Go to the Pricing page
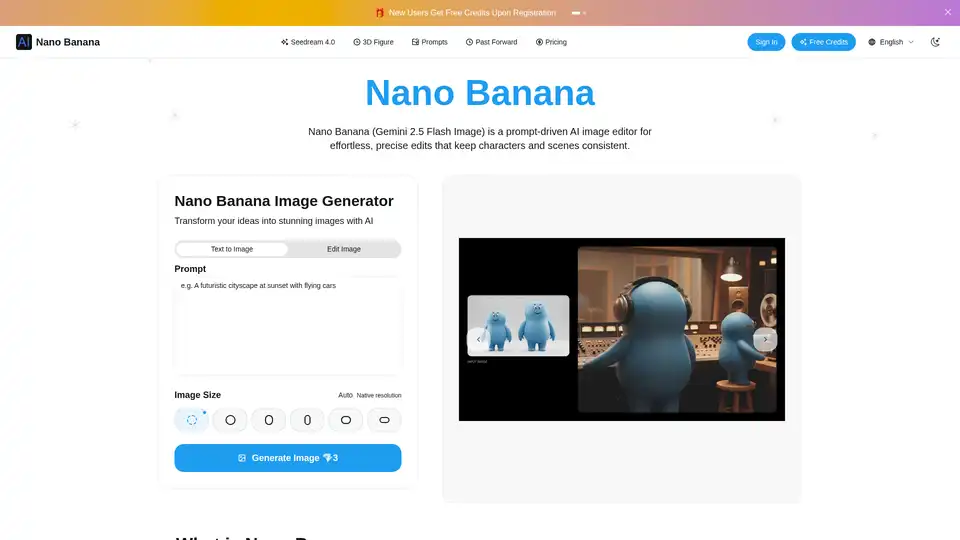Image resolution: width=960 pixels, height=540 pixels. click(551, 42)
